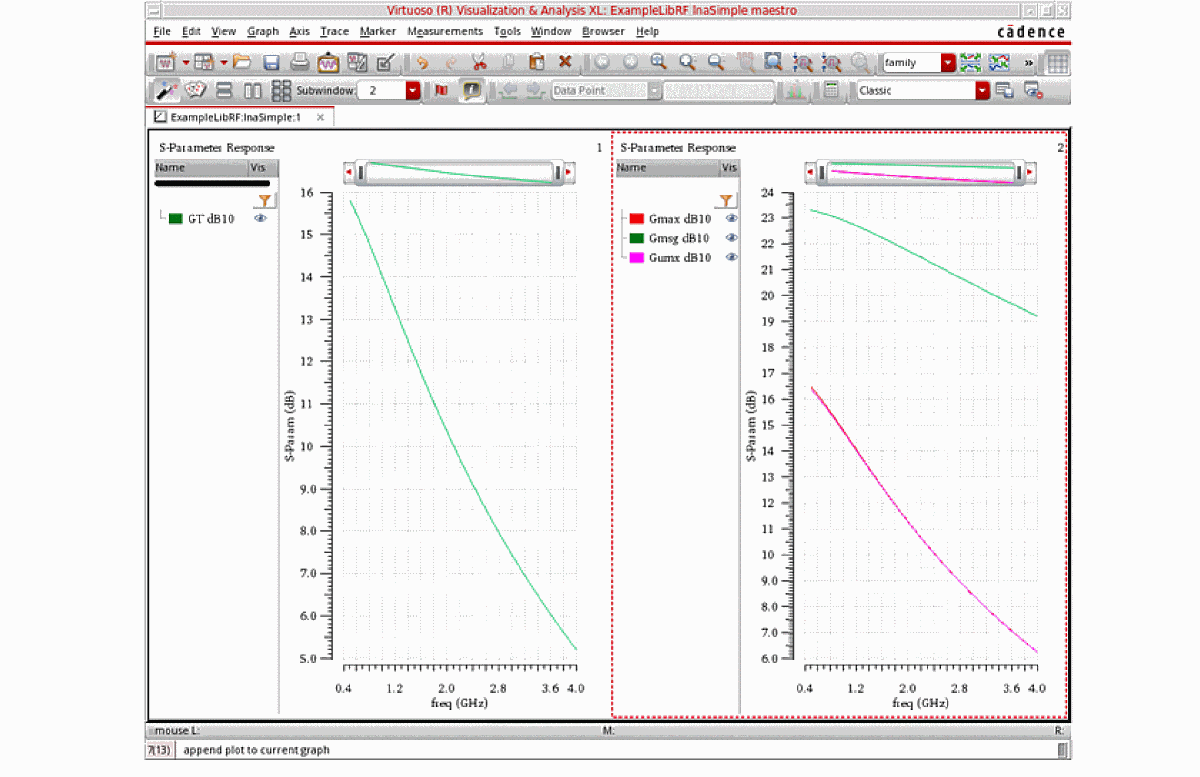Click the grid layout icon at far right

(1056, 62)
